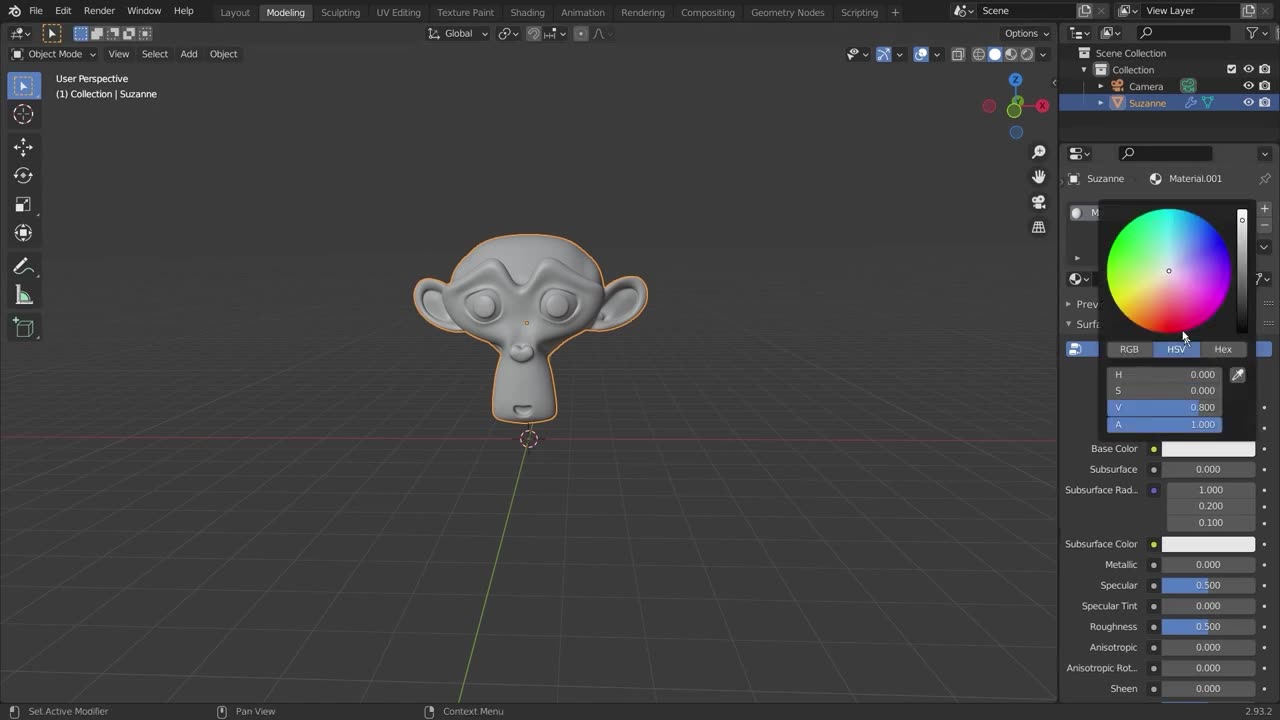
Task: Click the Base Color swatch
Action: tap(1208, 449)
